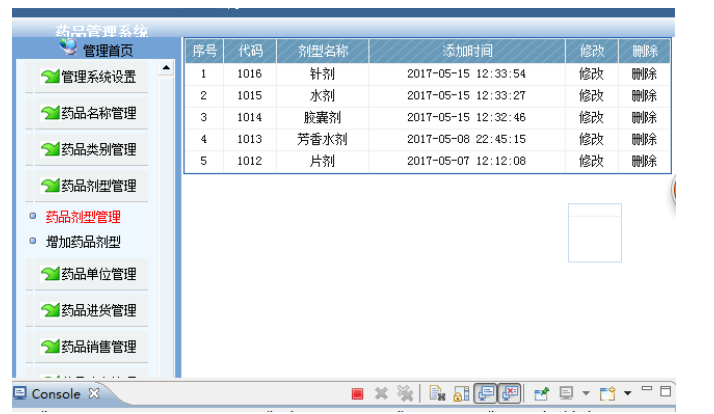Click timestamp 2017-05-07 12:12:08

coord(466,161)
